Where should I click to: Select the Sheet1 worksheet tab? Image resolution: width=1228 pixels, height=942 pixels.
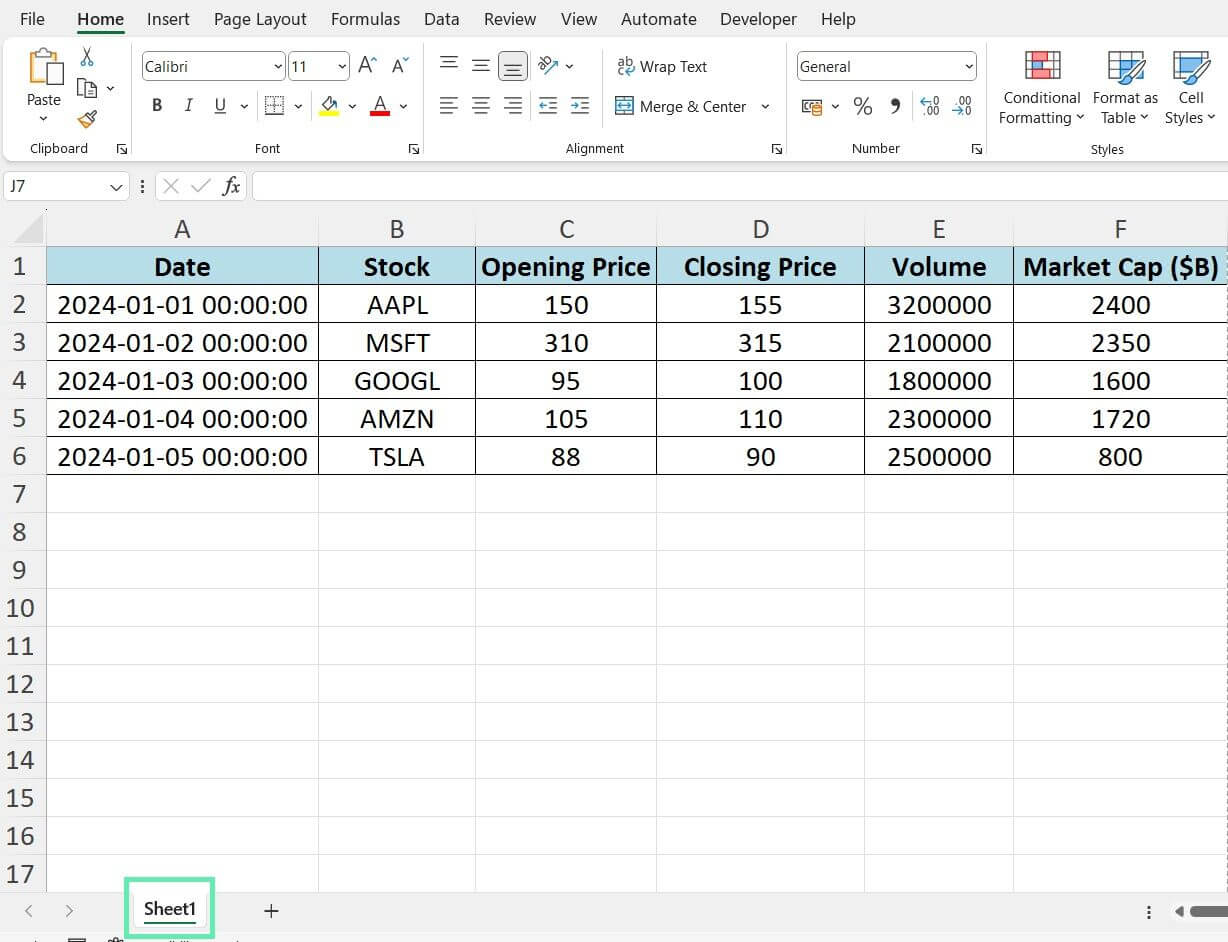coord(169,909)
